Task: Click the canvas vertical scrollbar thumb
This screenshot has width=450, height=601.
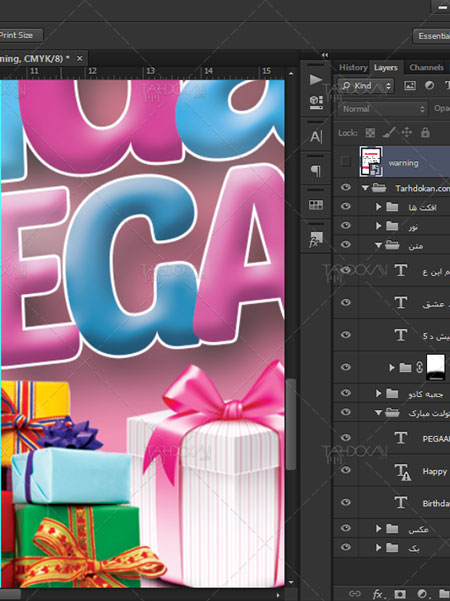Action: tap(291, 424)
